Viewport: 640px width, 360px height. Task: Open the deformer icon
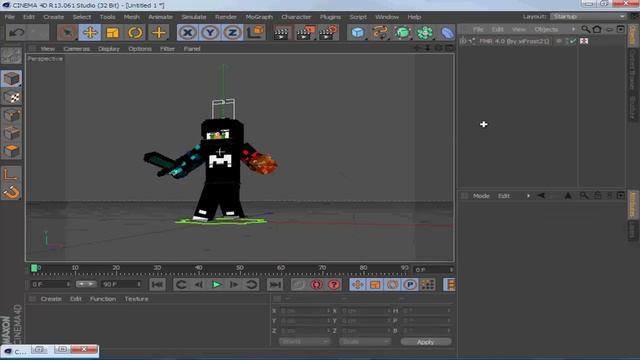[447, 32]
